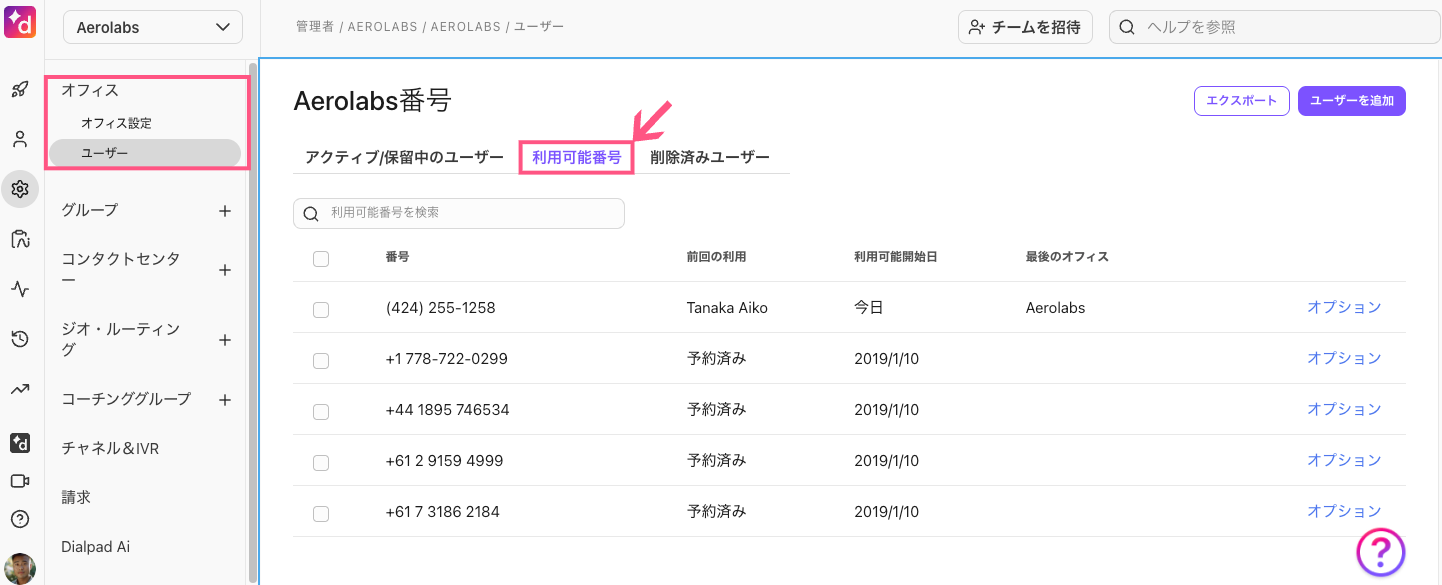
Task: Check the box for +61 7 3186 2184
Action: pos(321,514)
